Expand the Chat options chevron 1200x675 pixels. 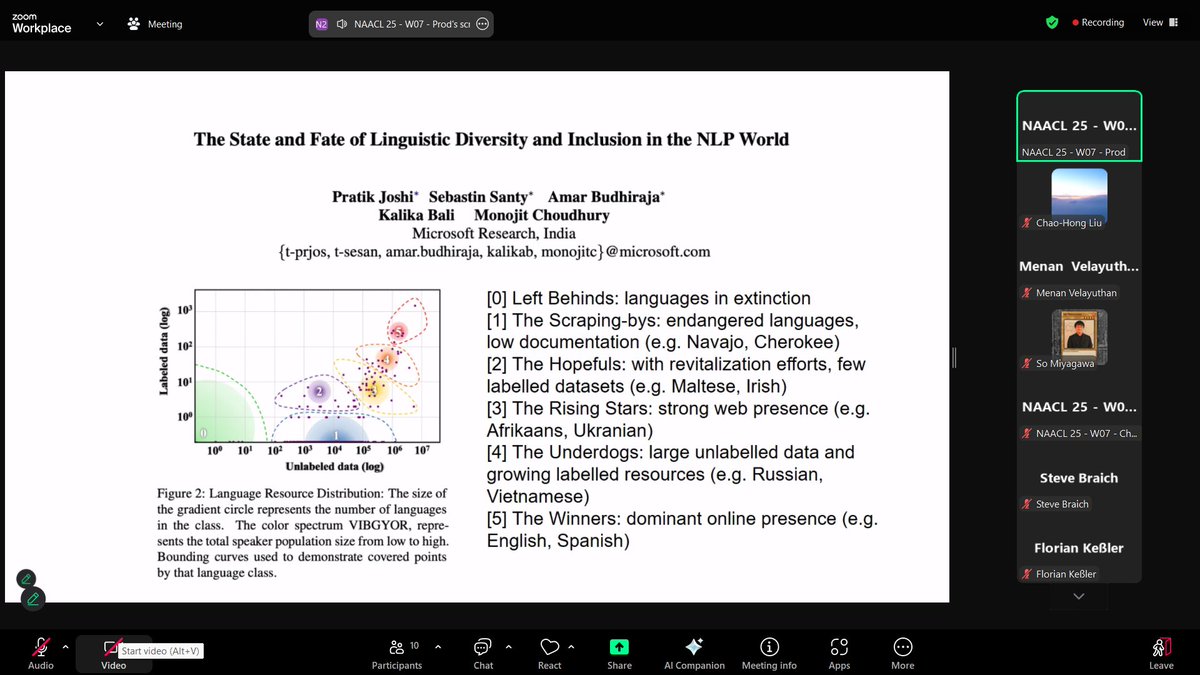[509, 646]
